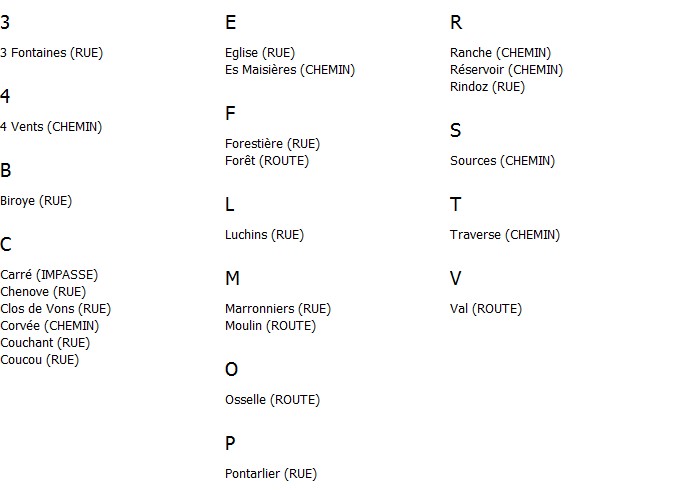The image size is (675, 490).
Task: Click Osselle (ROUTE) street entry
Action: [x=272, y=400]
